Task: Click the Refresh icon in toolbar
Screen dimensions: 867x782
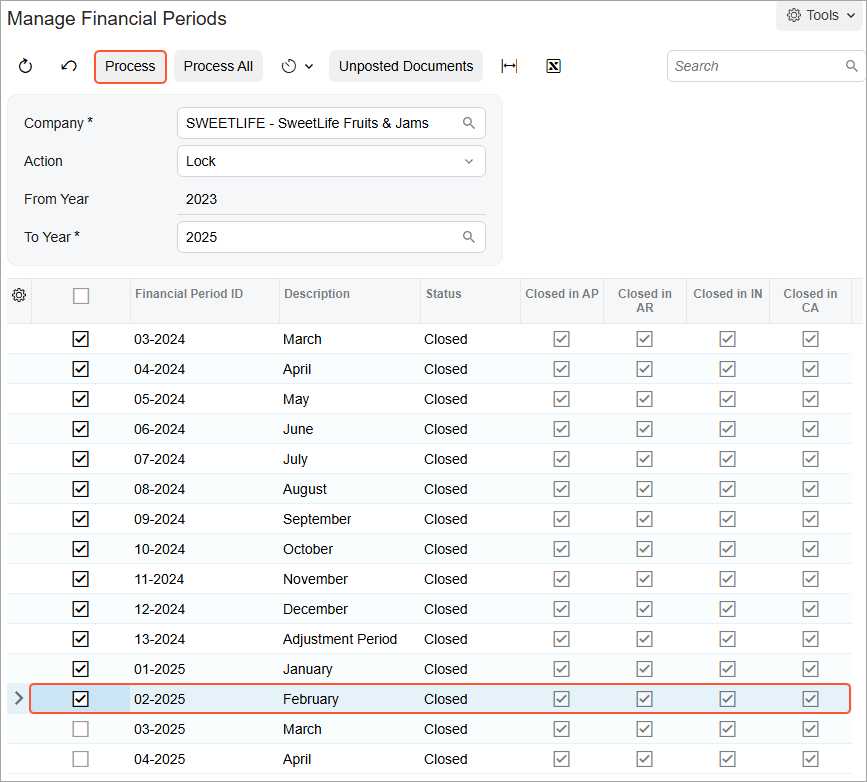Action: 26,66
